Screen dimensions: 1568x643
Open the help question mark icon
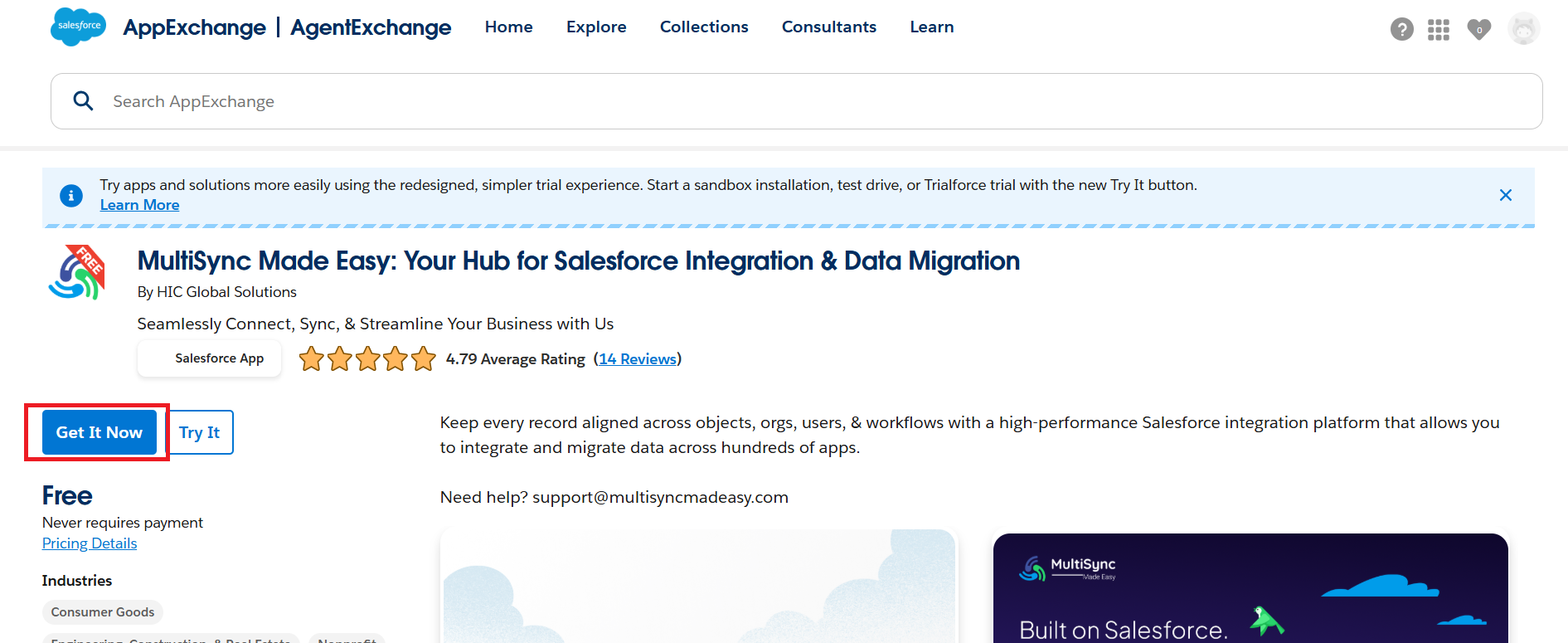click(1401, 29)
